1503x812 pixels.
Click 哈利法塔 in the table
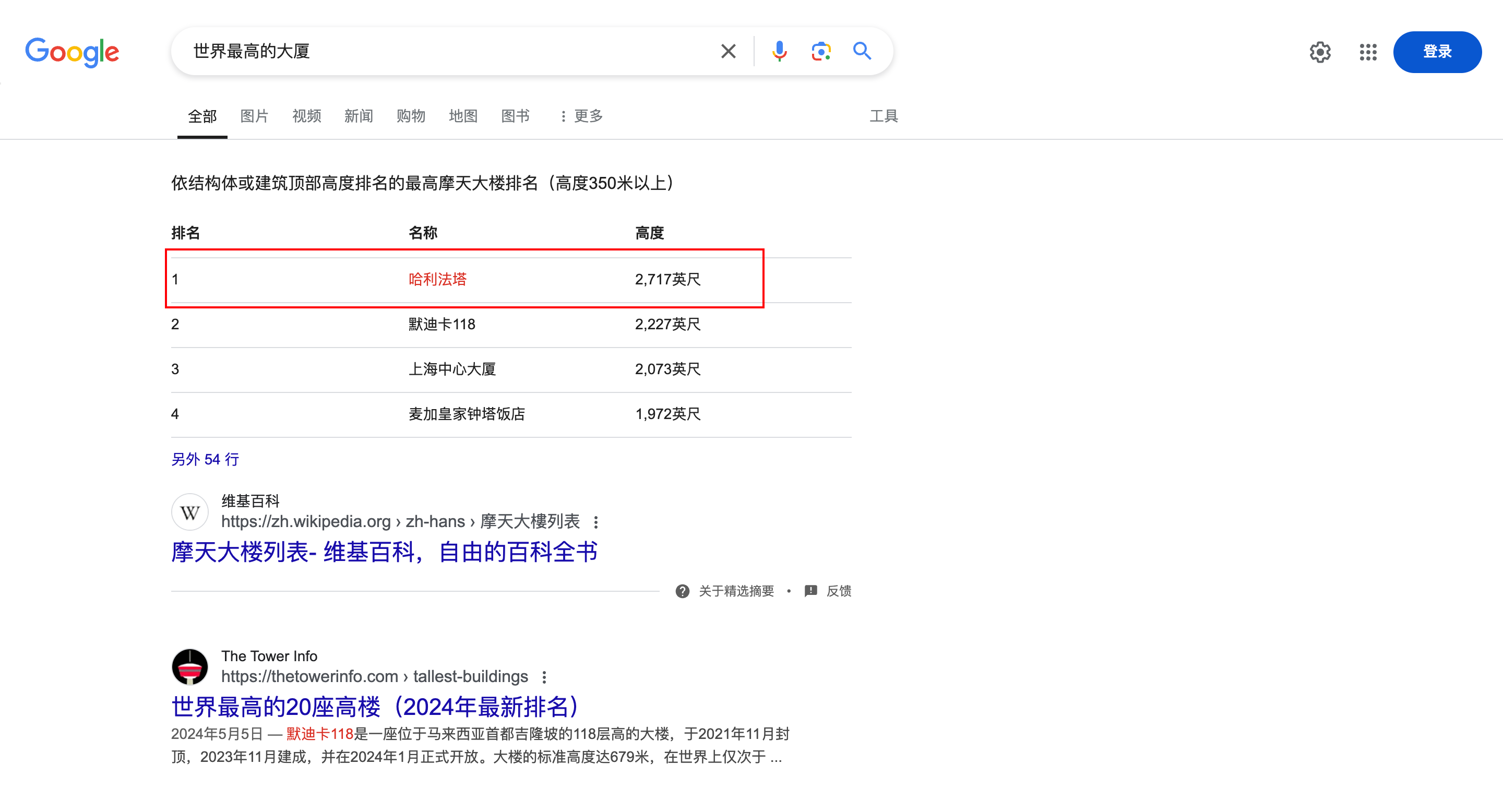point(437,279)
